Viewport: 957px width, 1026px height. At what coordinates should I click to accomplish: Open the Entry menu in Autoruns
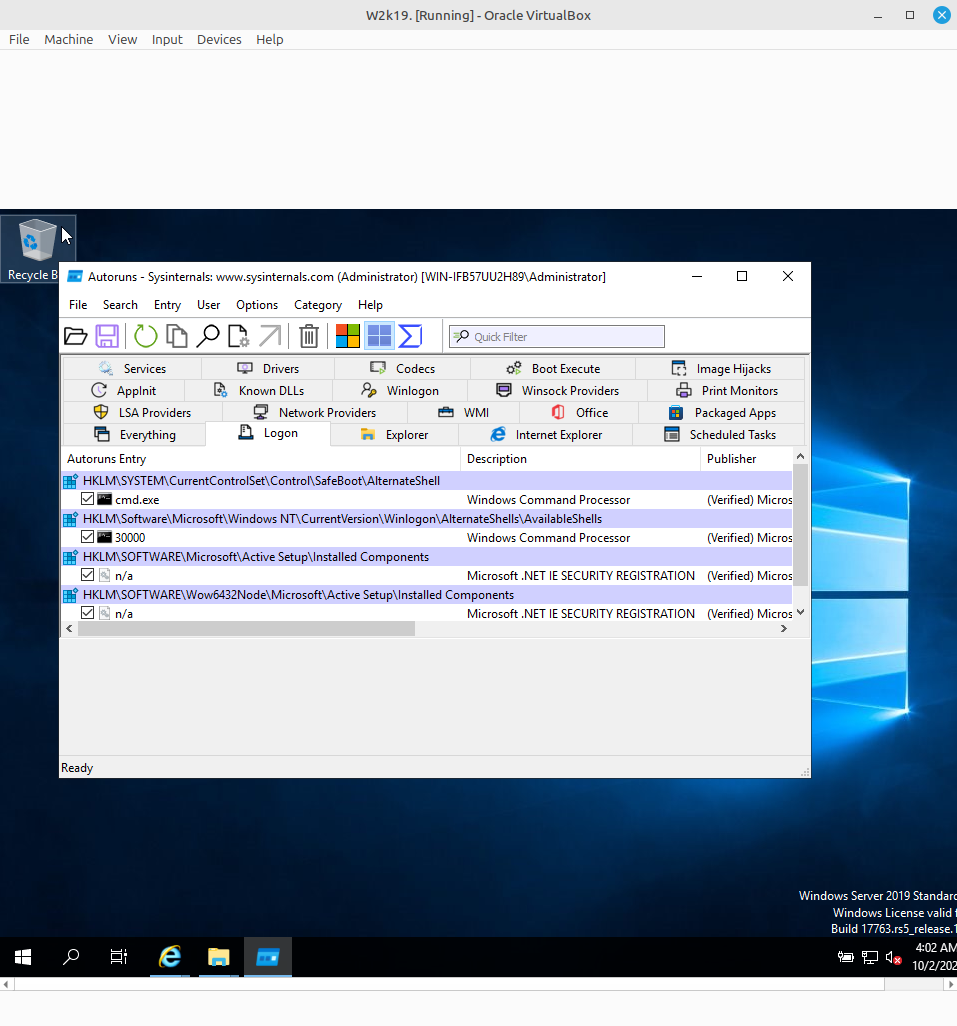pyautogui.click(x=167, y=305)
